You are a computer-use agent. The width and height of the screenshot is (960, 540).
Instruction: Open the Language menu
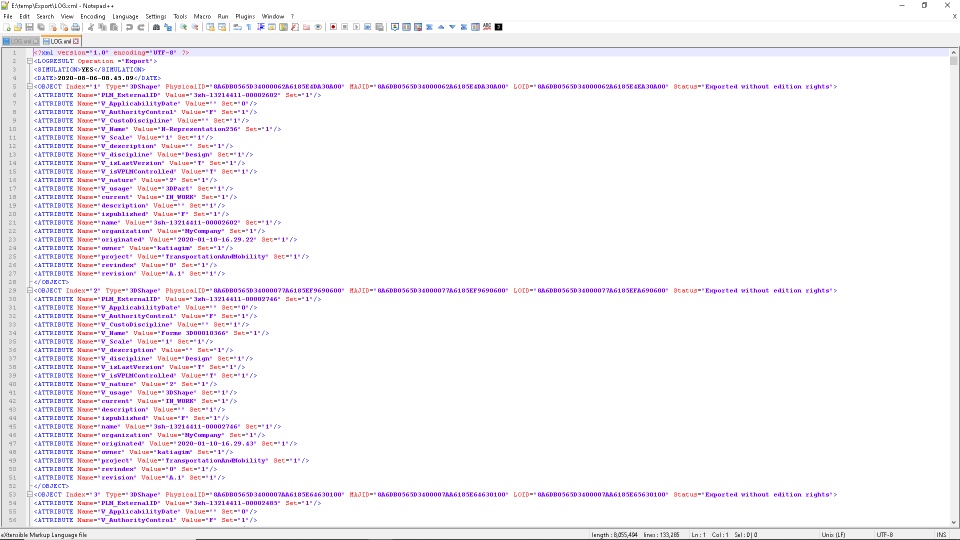coord(126,17)
